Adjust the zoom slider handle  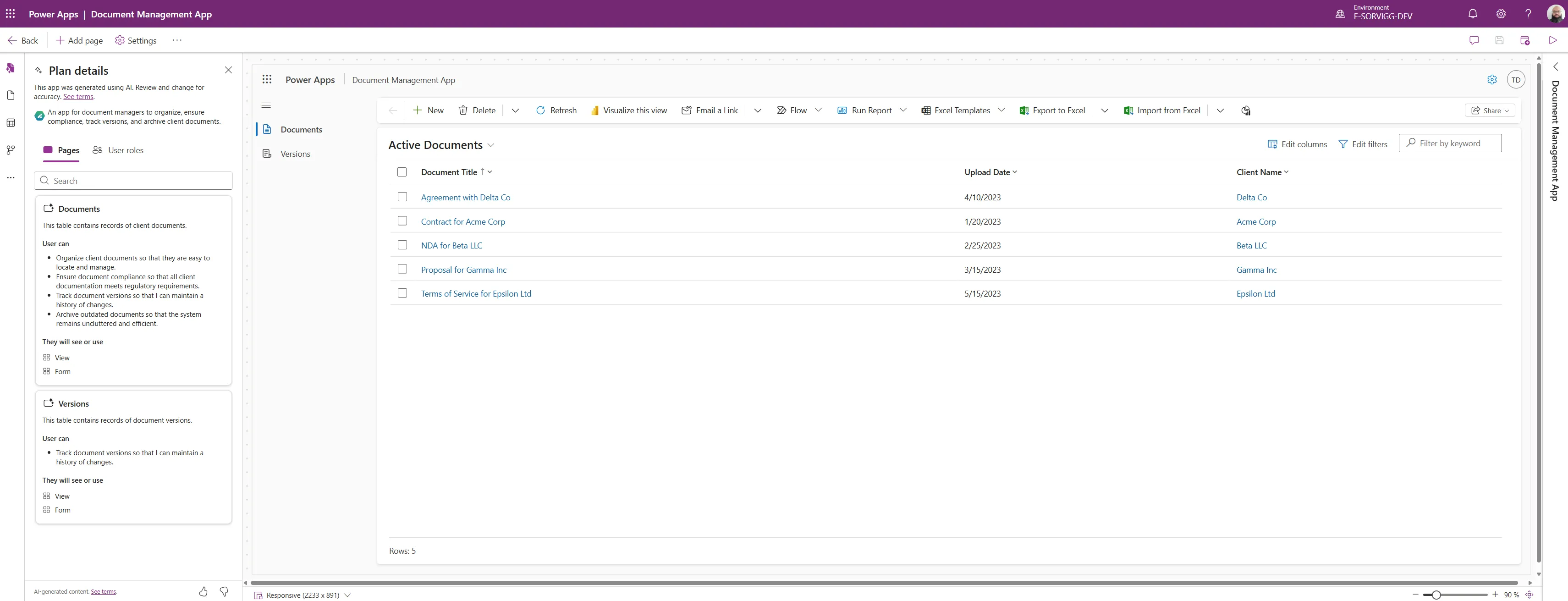coord(1436,595)
